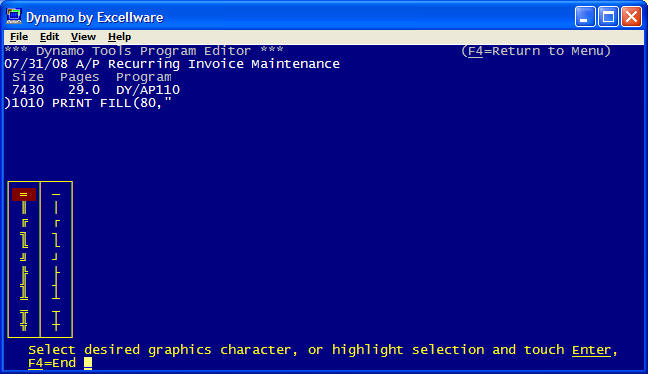Viewport: 648px width, 374px height.
Task: Open the View menu
Action: (83, 37)
